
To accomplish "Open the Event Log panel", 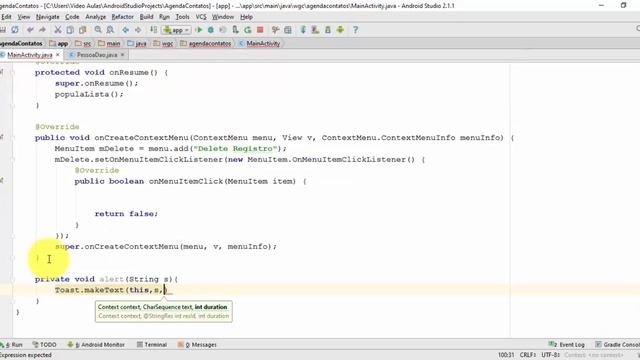I will pyautogui.click(x=567, y=344).
